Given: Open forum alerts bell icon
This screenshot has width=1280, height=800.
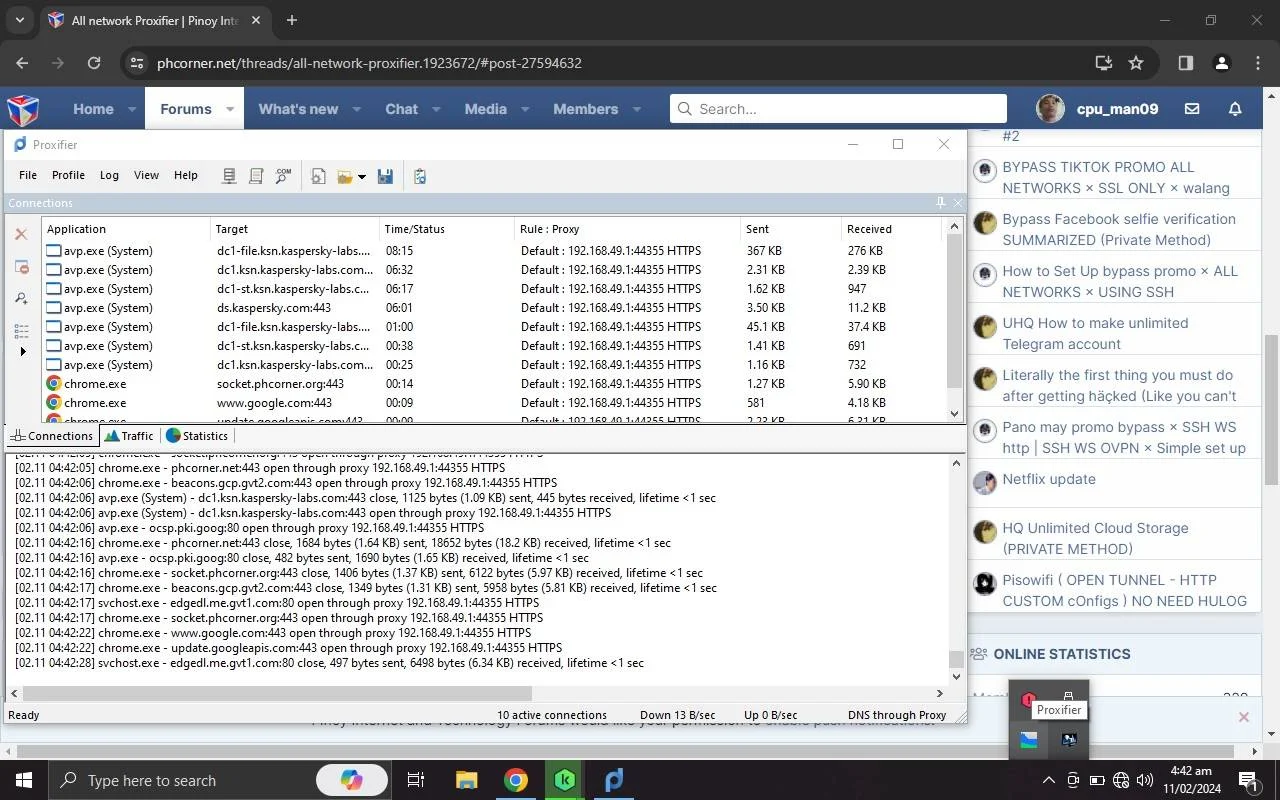Looking at the screenshot, I should (x=1235, y=109).
